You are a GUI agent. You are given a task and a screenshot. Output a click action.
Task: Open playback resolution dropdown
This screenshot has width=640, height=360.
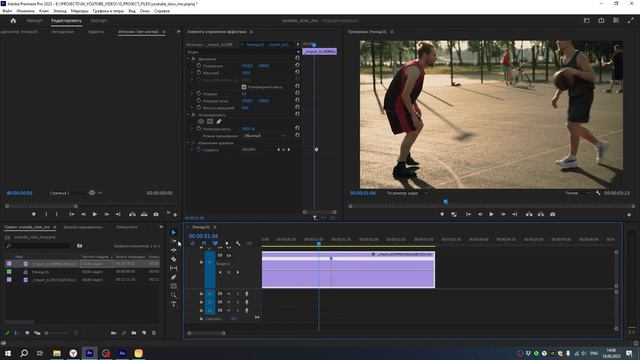pyautogui.click(x=578, y=193)
